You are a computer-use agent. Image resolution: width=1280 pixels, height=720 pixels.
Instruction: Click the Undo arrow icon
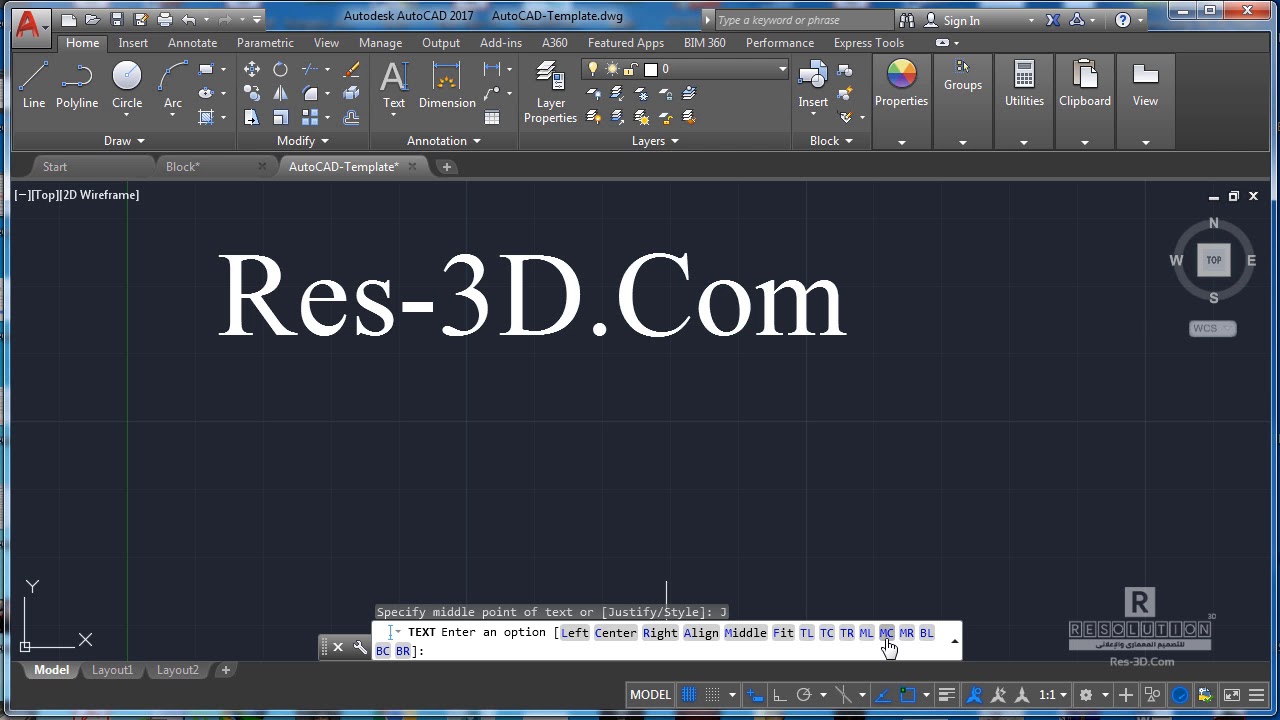189,19
